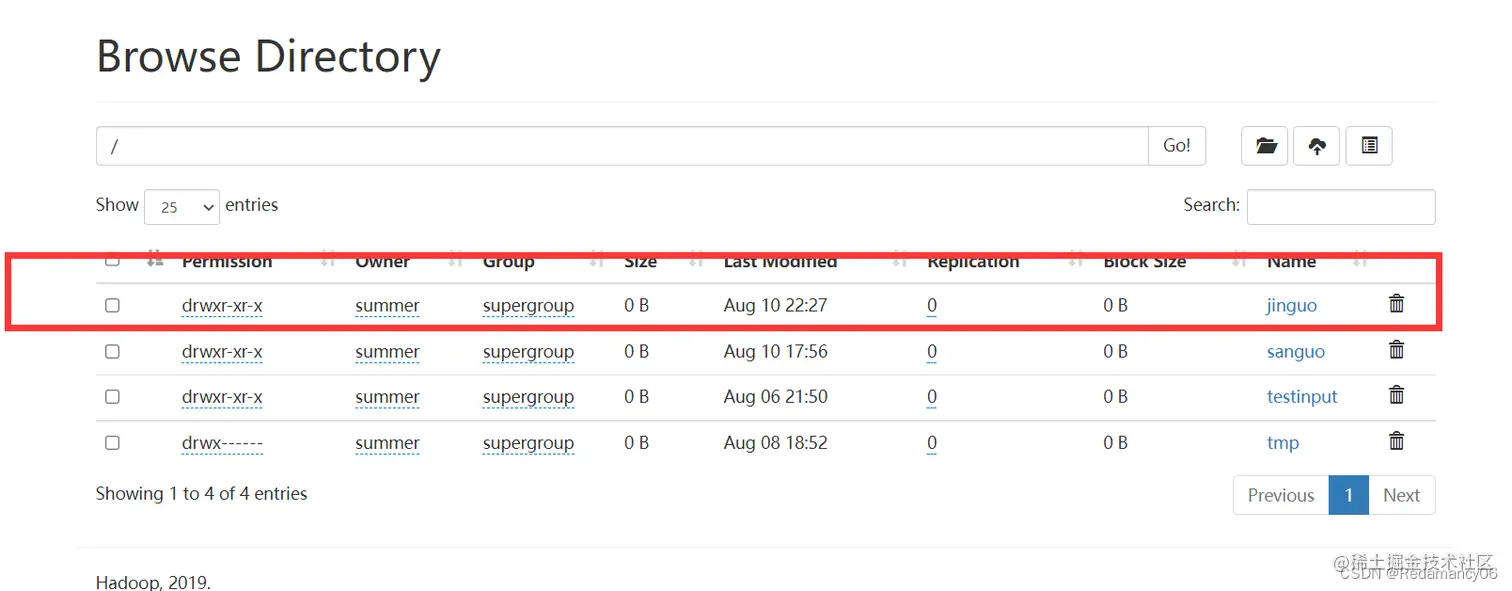Delete the testinput directory with its trash icon
The image size is (1512, 591).
tap(1397, 394)
